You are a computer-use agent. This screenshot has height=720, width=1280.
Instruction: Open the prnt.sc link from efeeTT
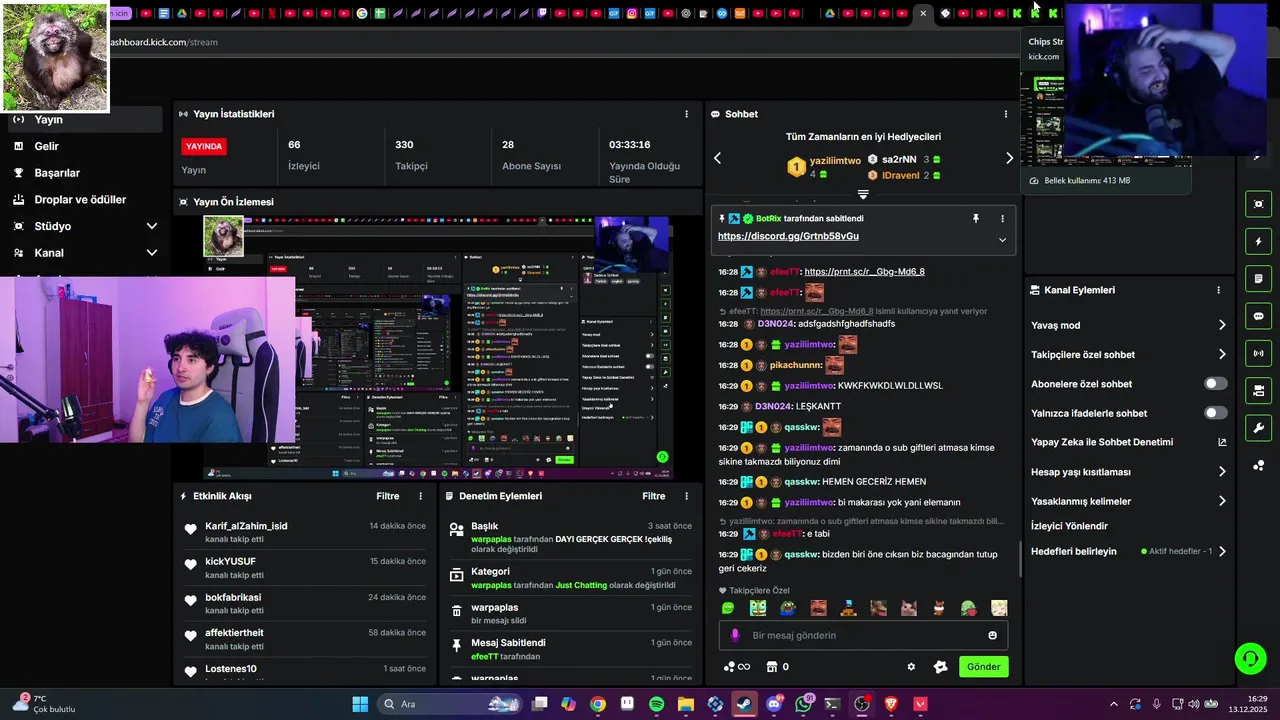pos(864,271)
